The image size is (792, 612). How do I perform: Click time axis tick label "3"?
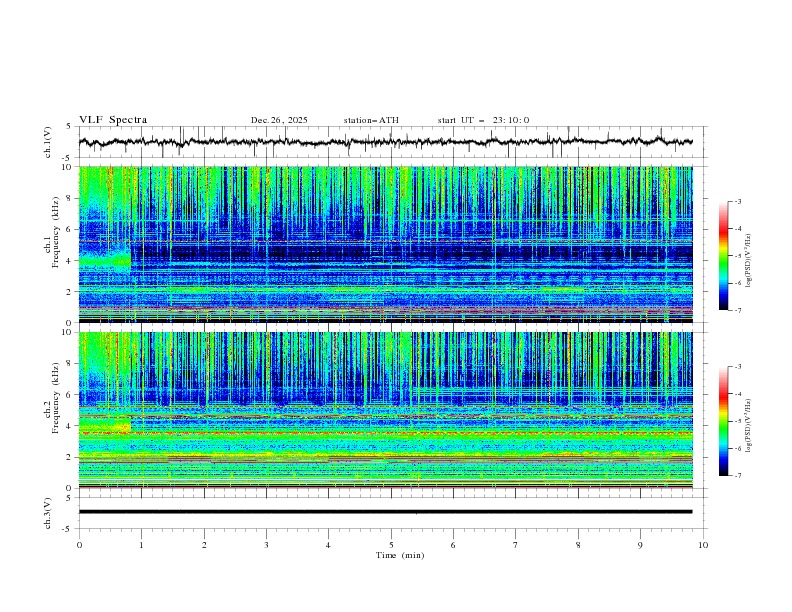click(266, 545)
